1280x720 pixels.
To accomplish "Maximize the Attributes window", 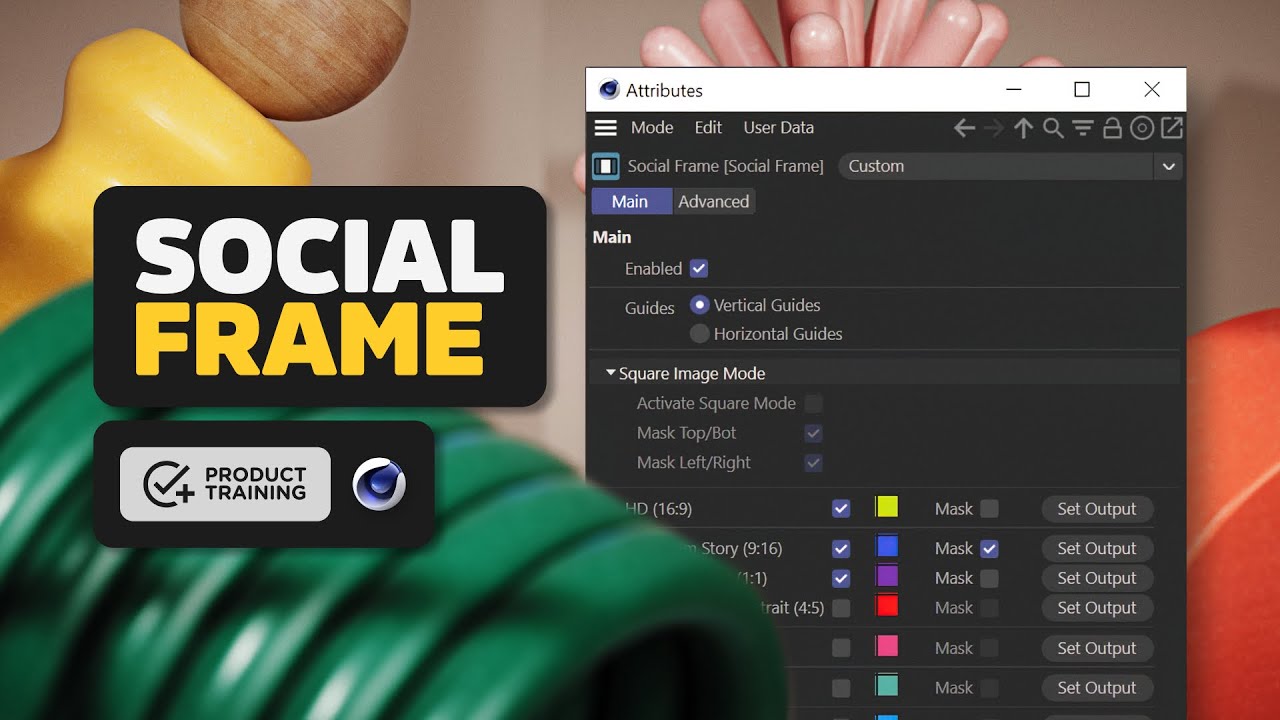I will click(x=1081, y=90).
